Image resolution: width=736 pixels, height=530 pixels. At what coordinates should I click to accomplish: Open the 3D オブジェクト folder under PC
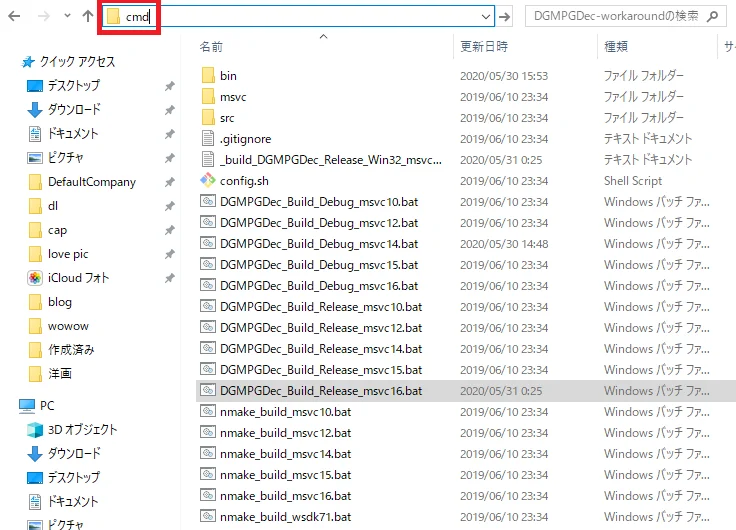(82, 430)
